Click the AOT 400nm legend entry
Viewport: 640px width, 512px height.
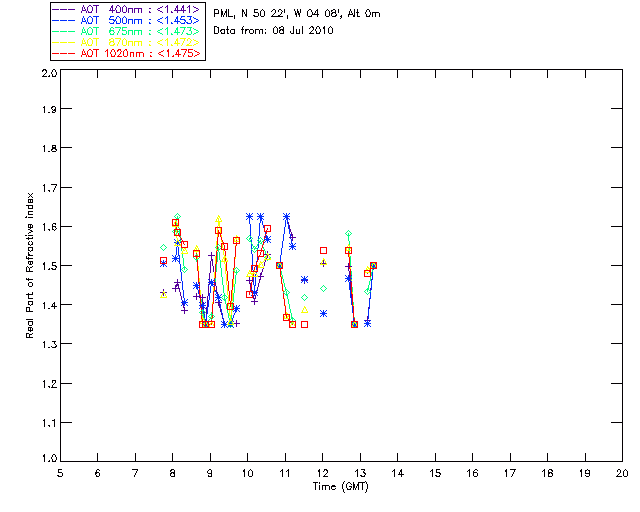point(126,9)
